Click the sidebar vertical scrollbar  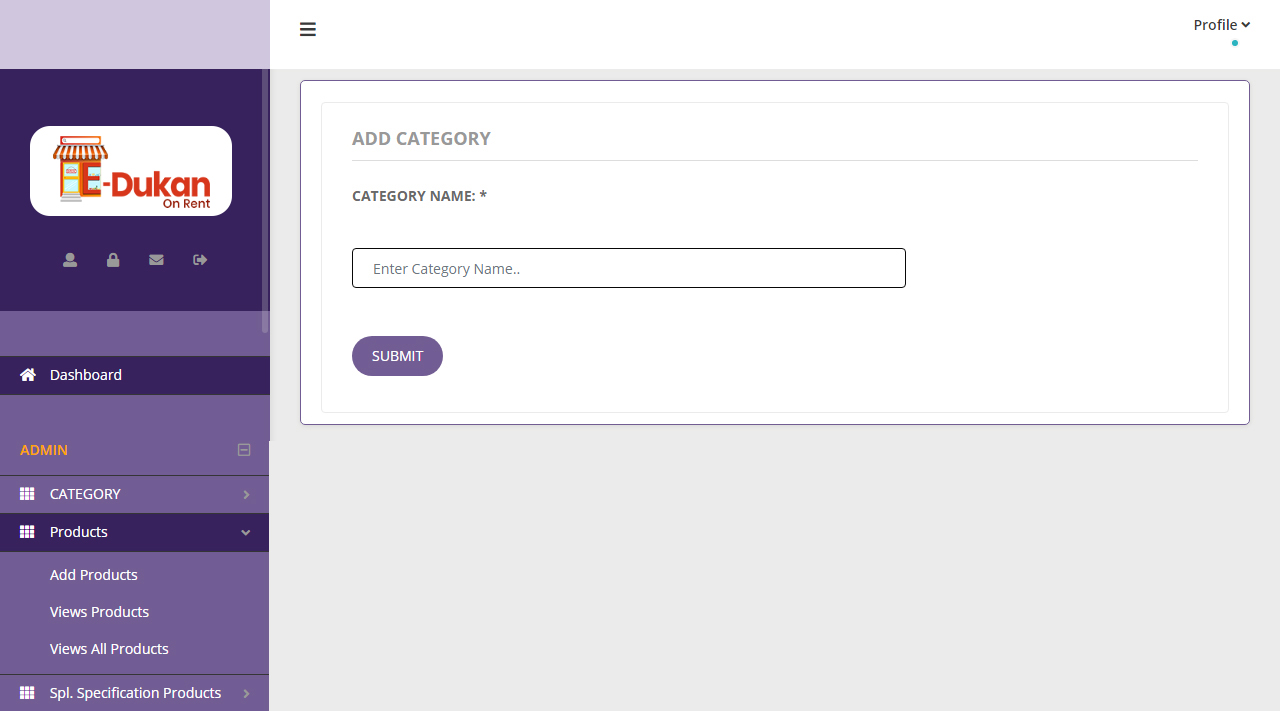[265, 200]
